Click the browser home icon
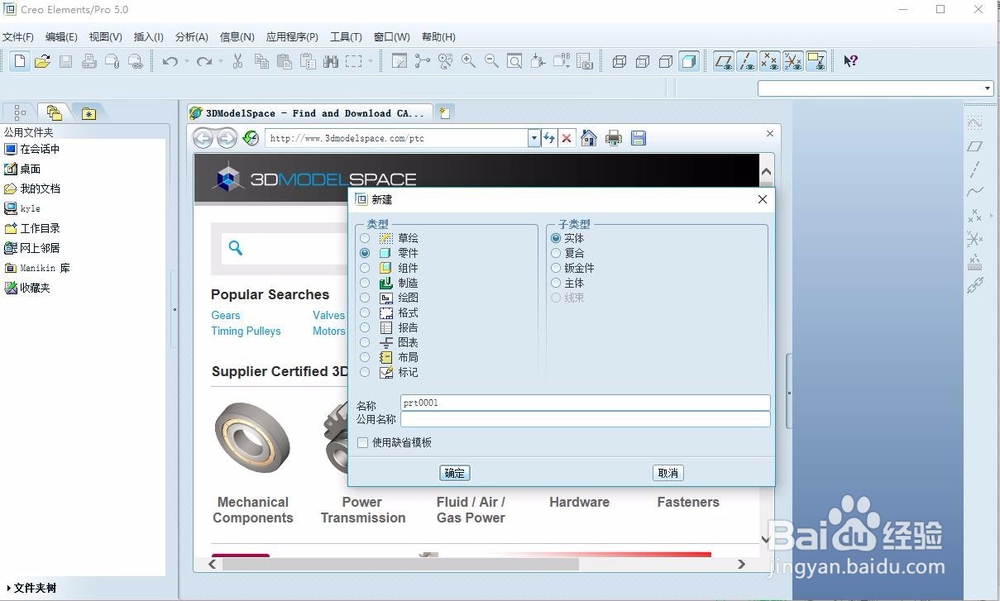1000x601 pixels. click(589, 138)
